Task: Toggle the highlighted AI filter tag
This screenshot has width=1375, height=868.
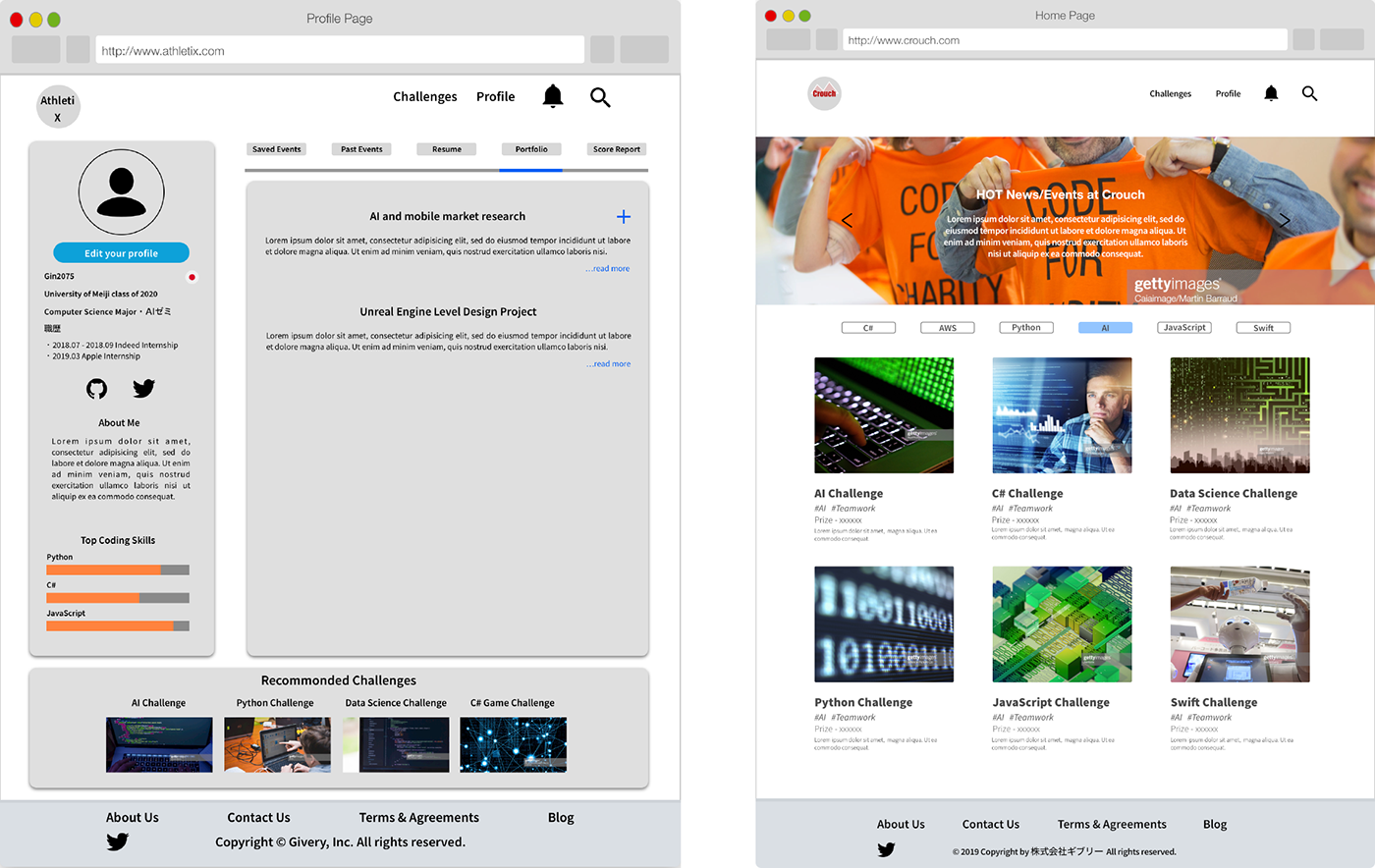Action: click(x=1105, y=328)
